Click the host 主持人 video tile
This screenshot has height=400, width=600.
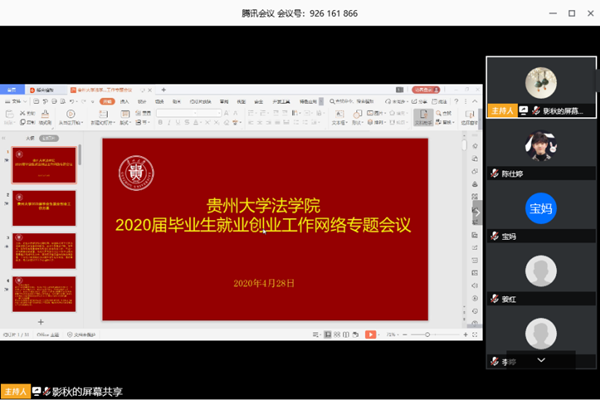541,86
